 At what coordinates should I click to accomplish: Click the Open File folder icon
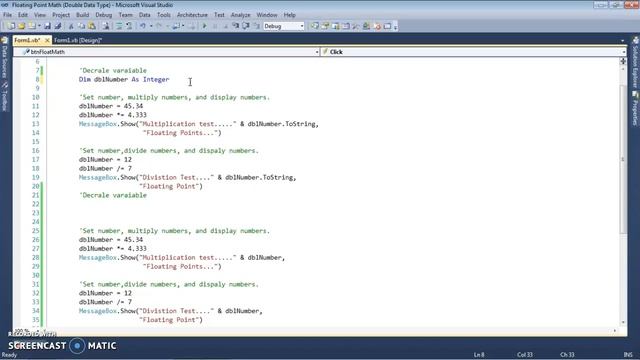[x=21, y=26]
